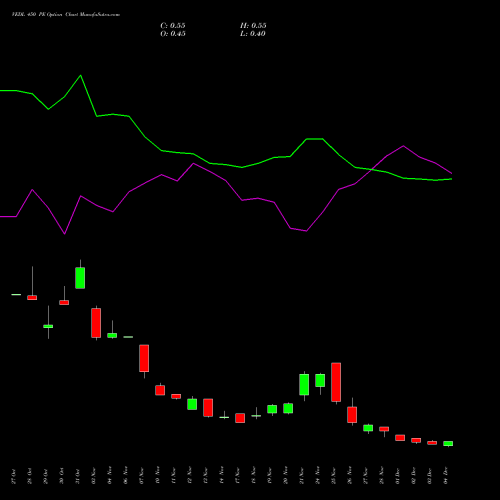Select the '07 Nov' date label
The height and width of the screenshot is (500, 500).
[x=142, y=476]
